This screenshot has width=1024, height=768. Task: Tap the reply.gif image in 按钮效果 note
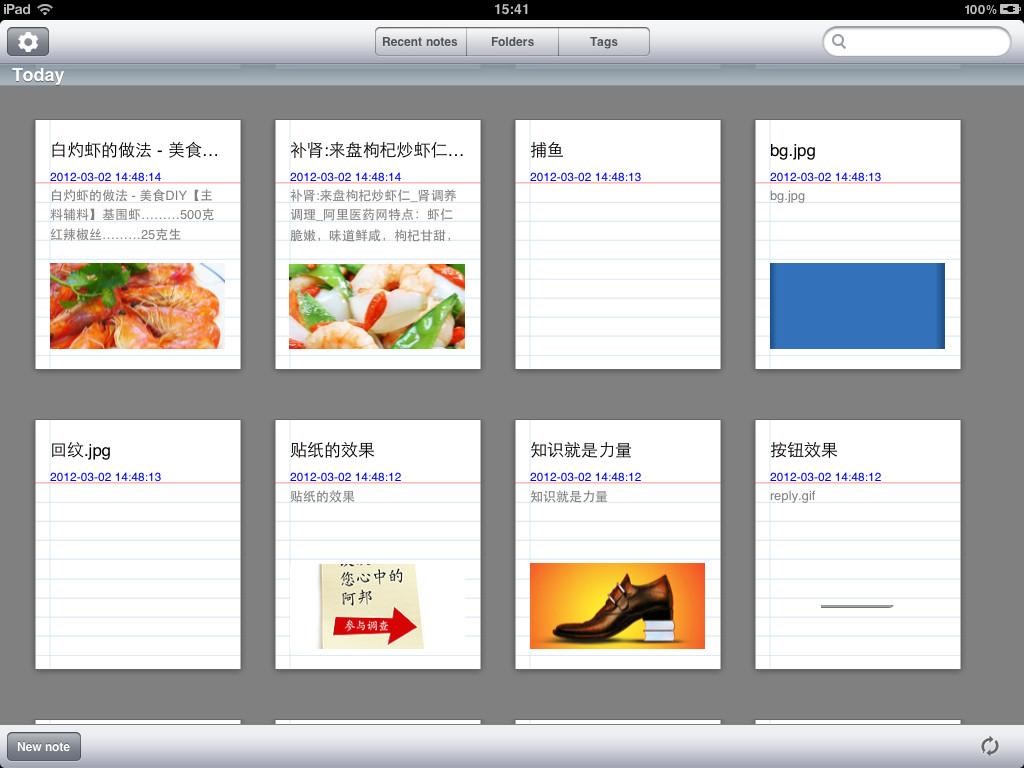tap(857, 606)
